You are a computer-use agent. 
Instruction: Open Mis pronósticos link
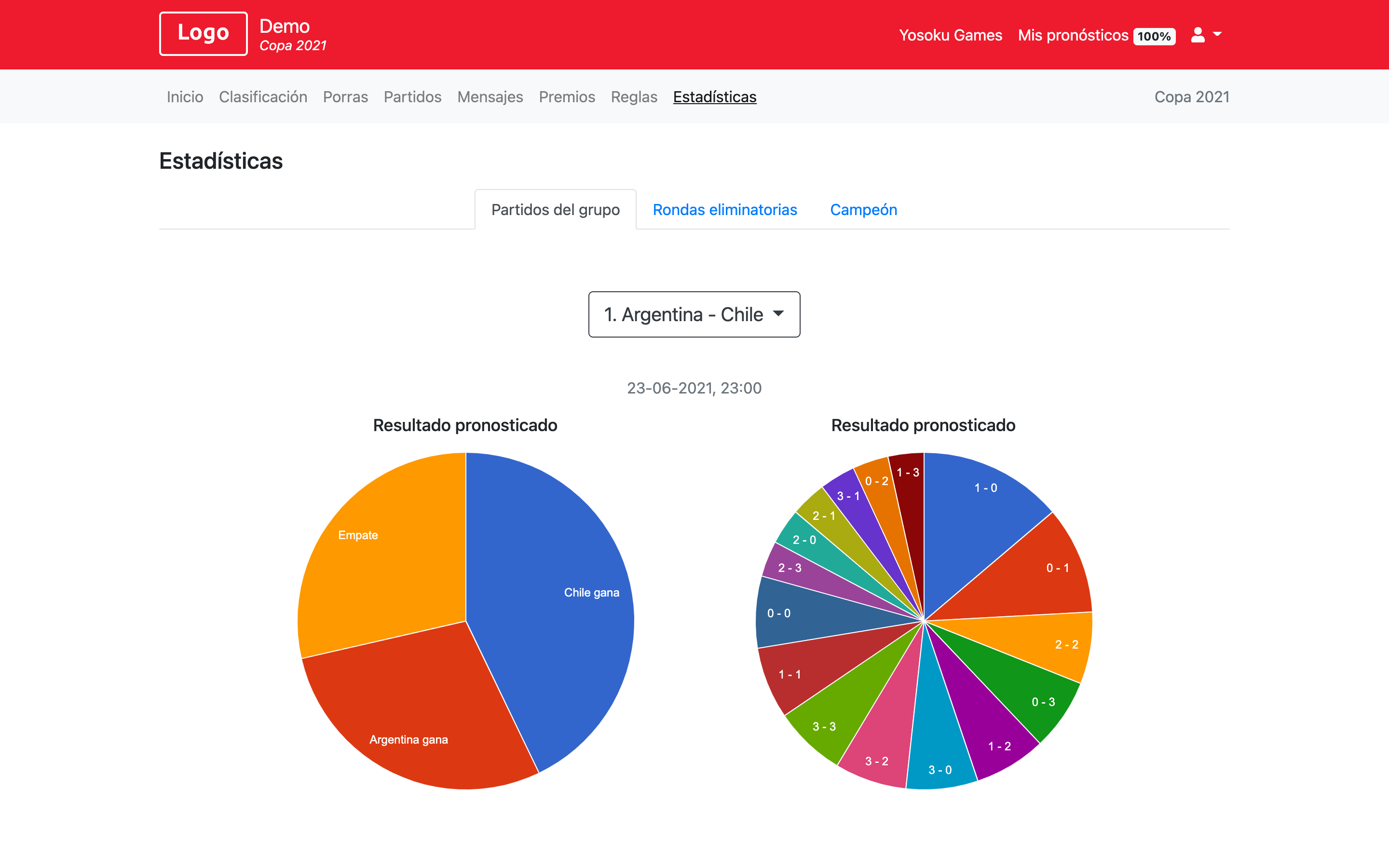tap(1073, 35)
